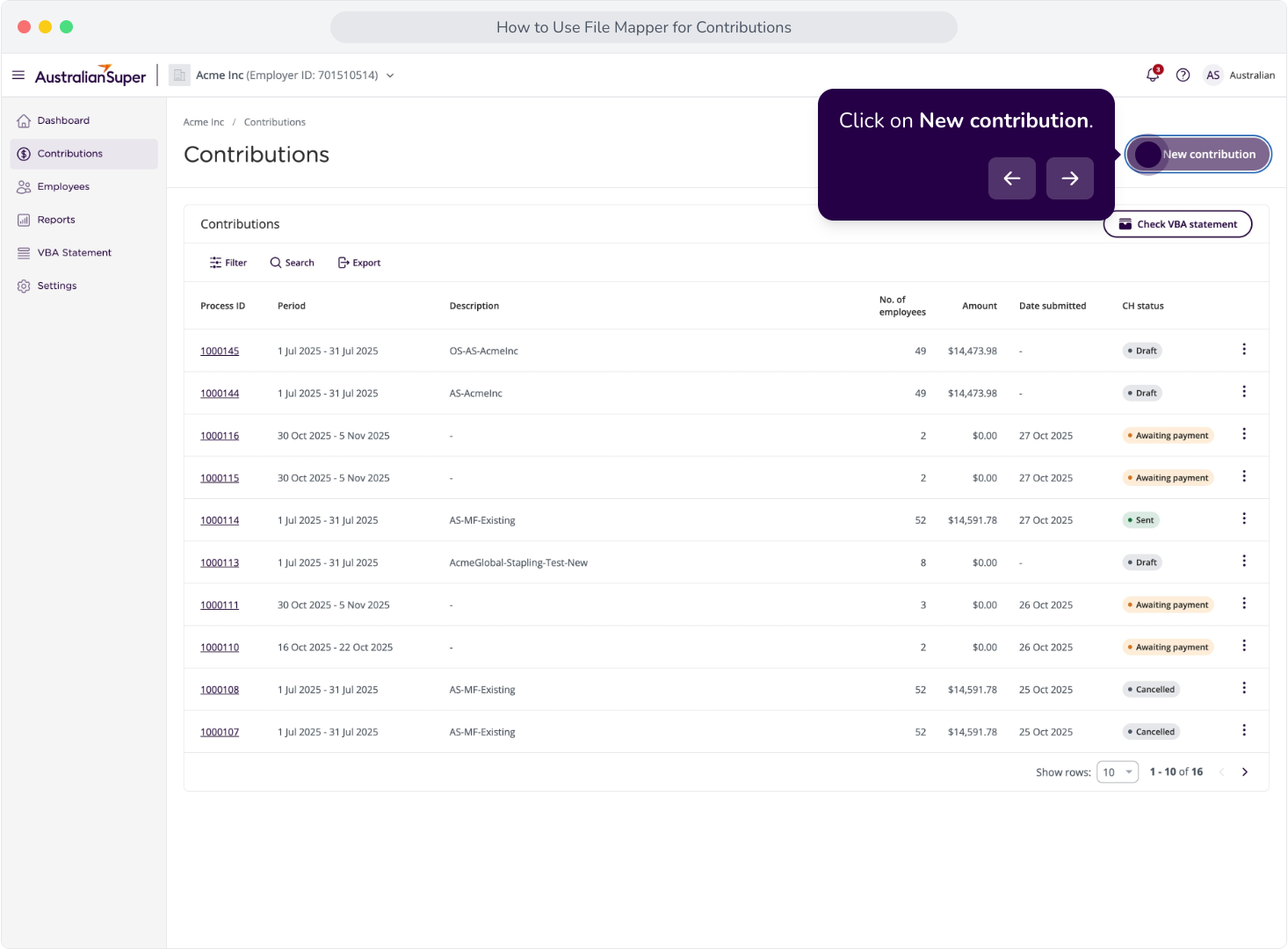Image resolution: width=1288 pixels, height=949 pixels.
Task: Click description OS-AS-AcmeInc
Action: (484, 351)
